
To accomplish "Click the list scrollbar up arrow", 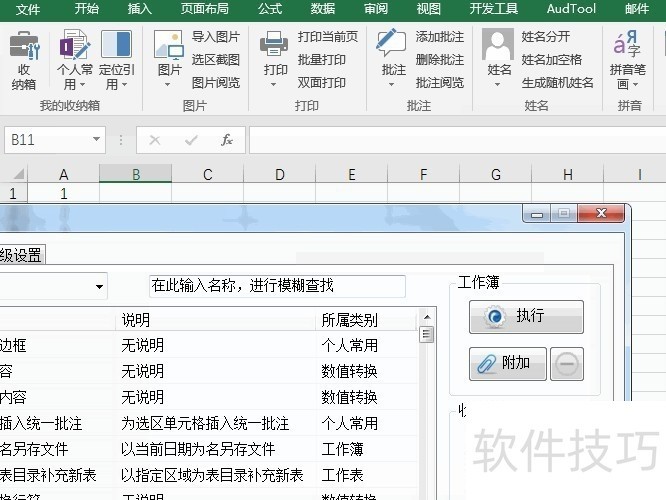I will [427, 317].
